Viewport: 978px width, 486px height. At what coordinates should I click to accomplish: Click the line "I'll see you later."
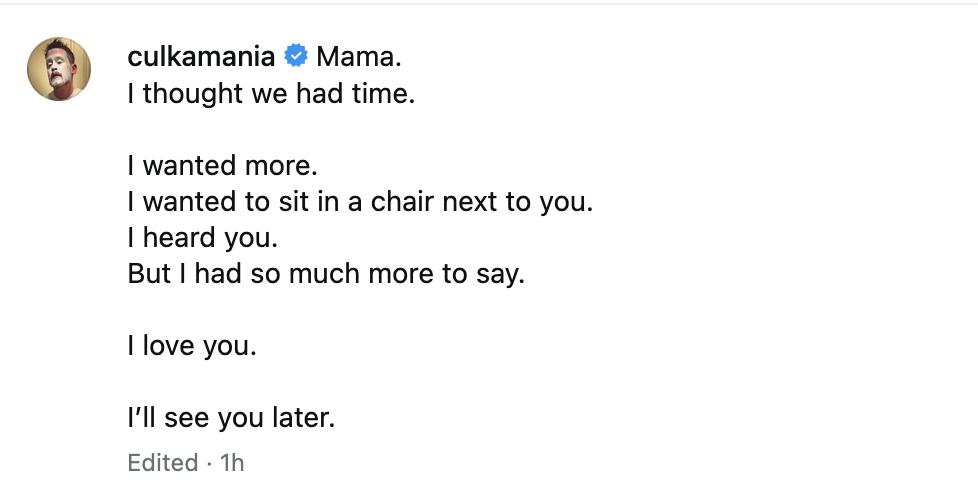pos(231,417)
